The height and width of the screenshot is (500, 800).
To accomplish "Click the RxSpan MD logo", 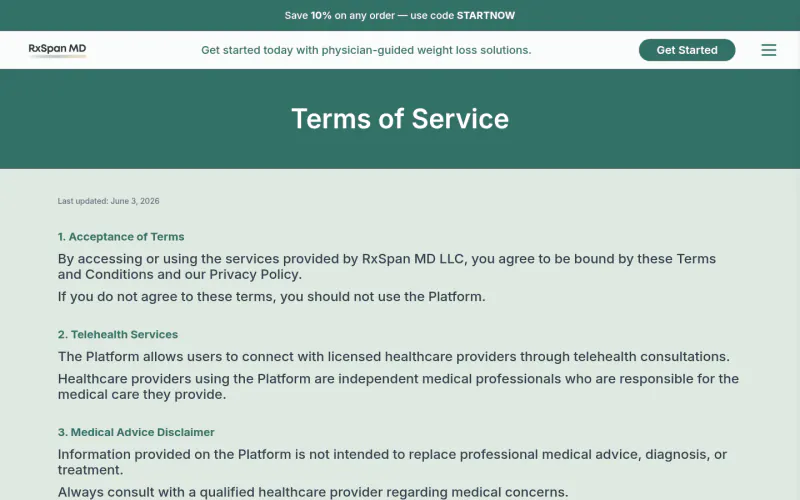I will coord(57,50).
